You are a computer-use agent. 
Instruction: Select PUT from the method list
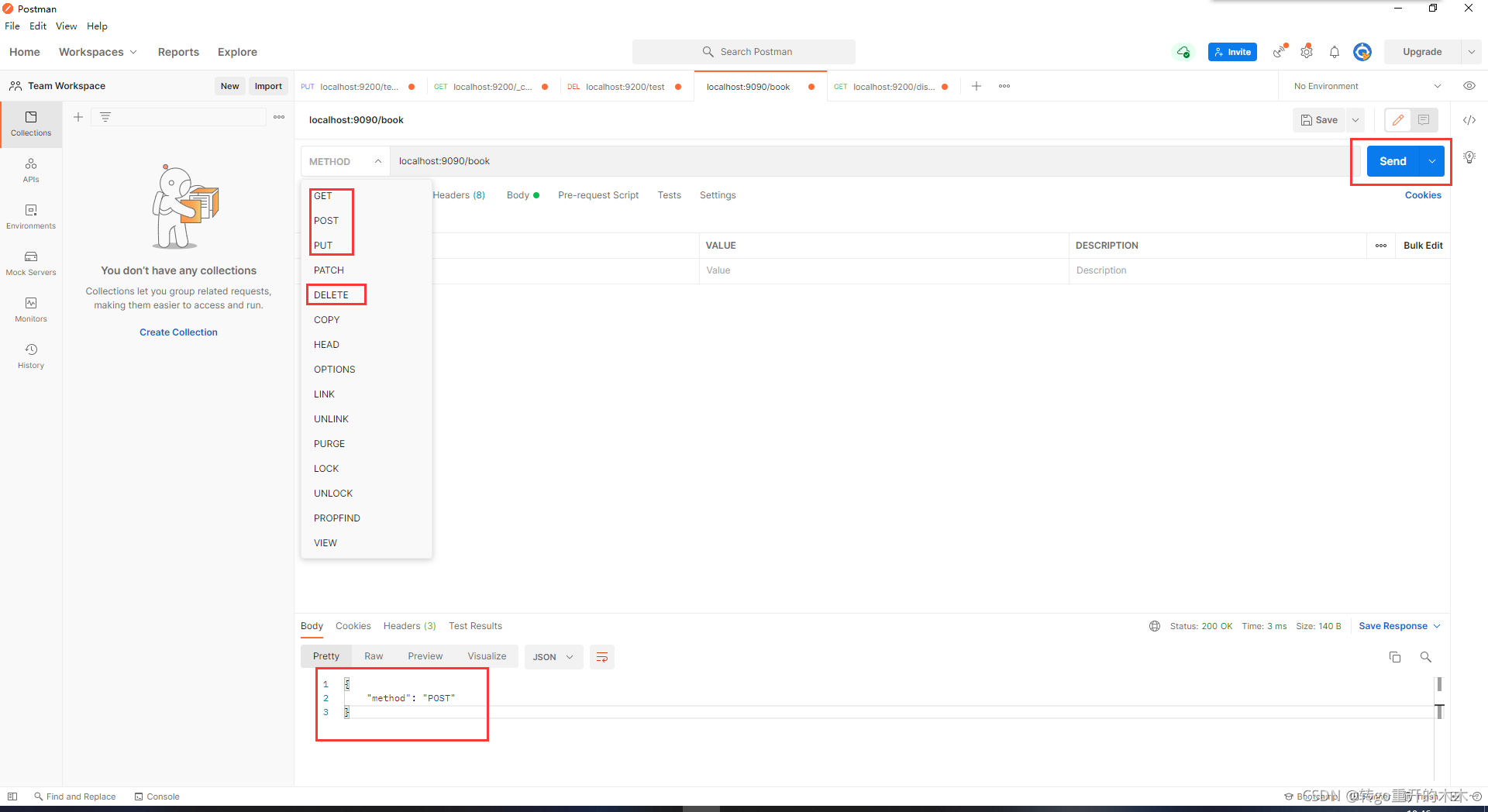coord(323,246)
